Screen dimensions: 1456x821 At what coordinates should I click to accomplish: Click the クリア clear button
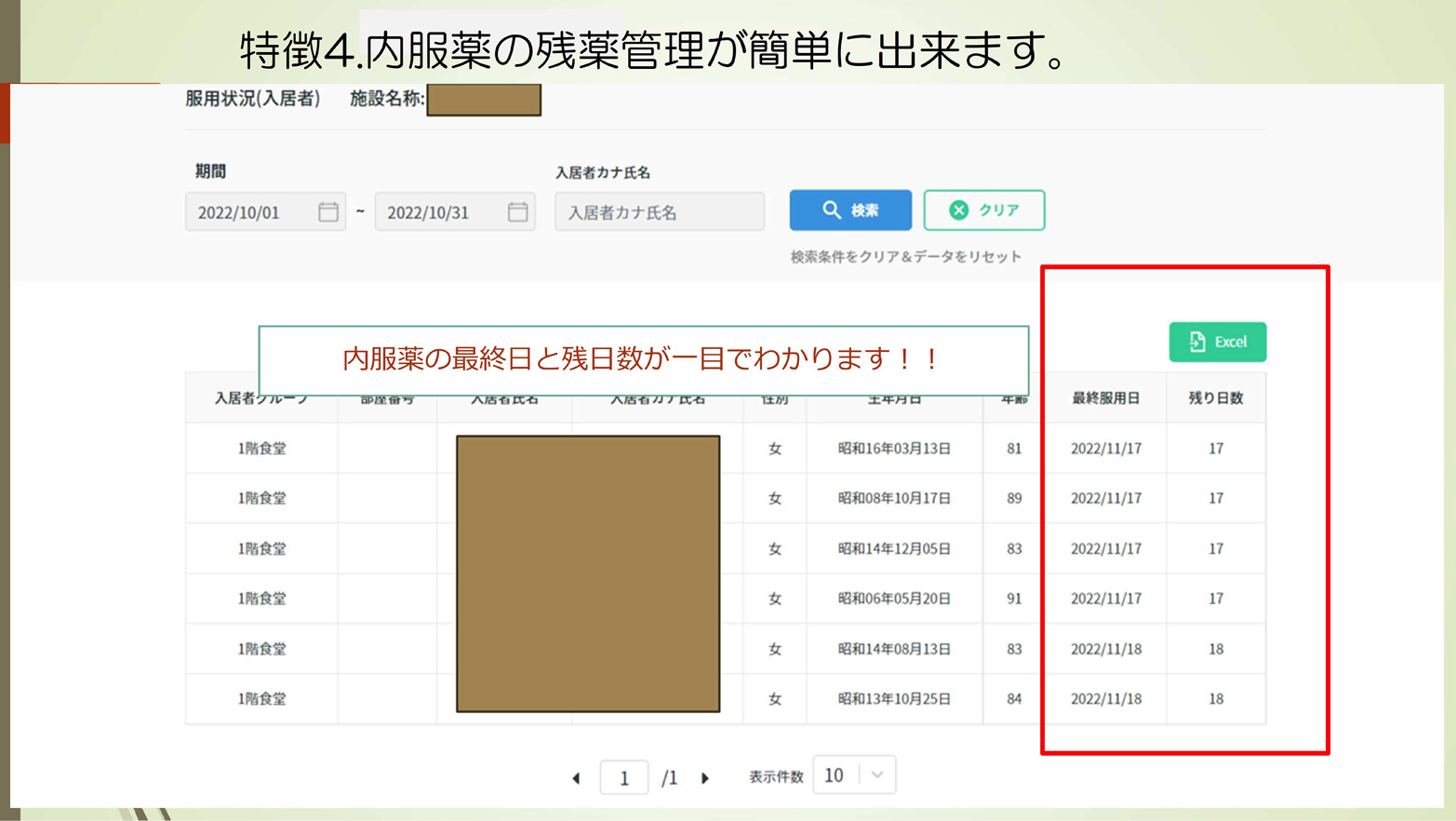983,210
